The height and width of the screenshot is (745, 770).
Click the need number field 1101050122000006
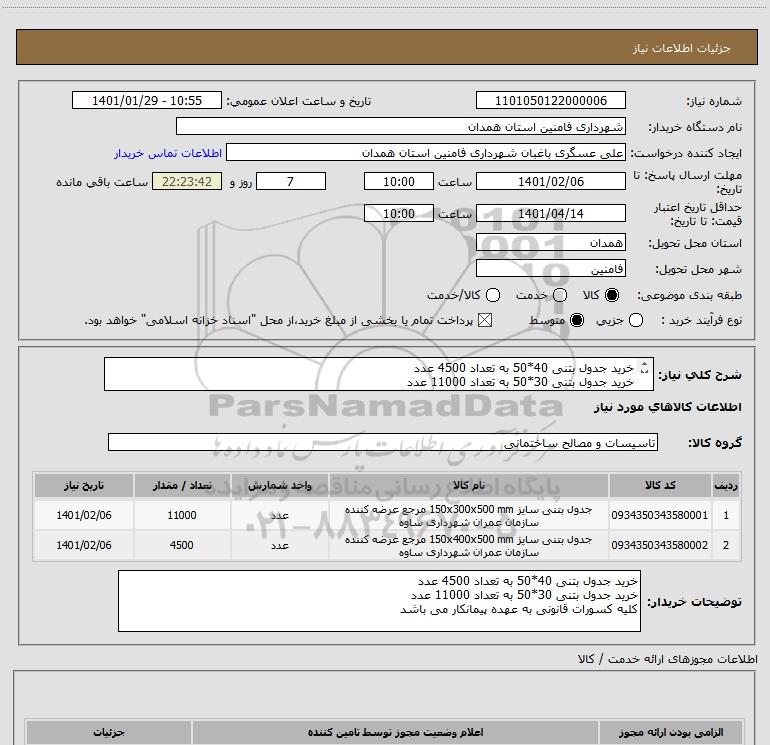550,100
